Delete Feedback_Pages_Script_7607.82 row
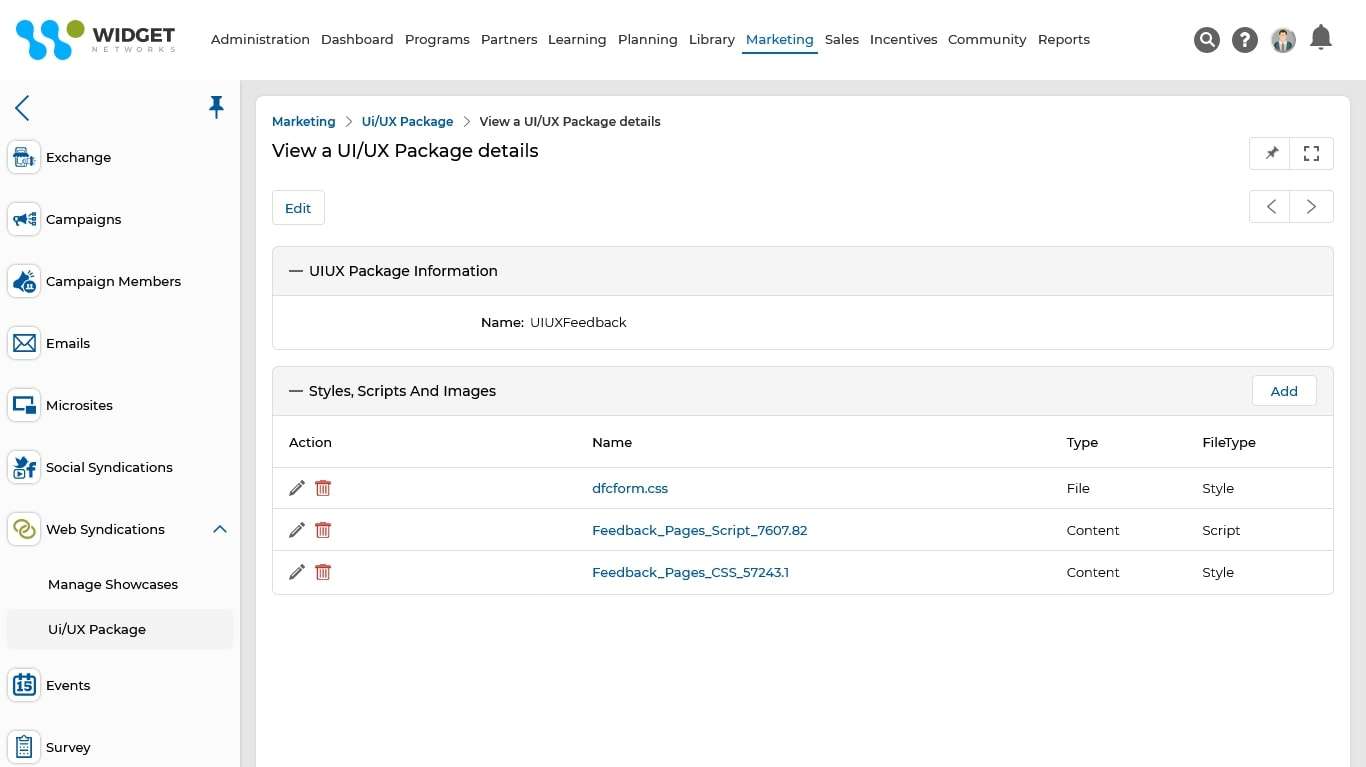 [323, 530]
